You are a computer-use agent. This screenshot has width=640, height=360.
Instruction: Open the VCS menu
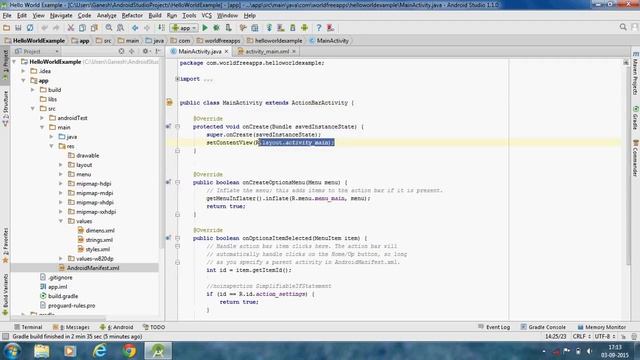pyautogui.click(x=207, y=16)
